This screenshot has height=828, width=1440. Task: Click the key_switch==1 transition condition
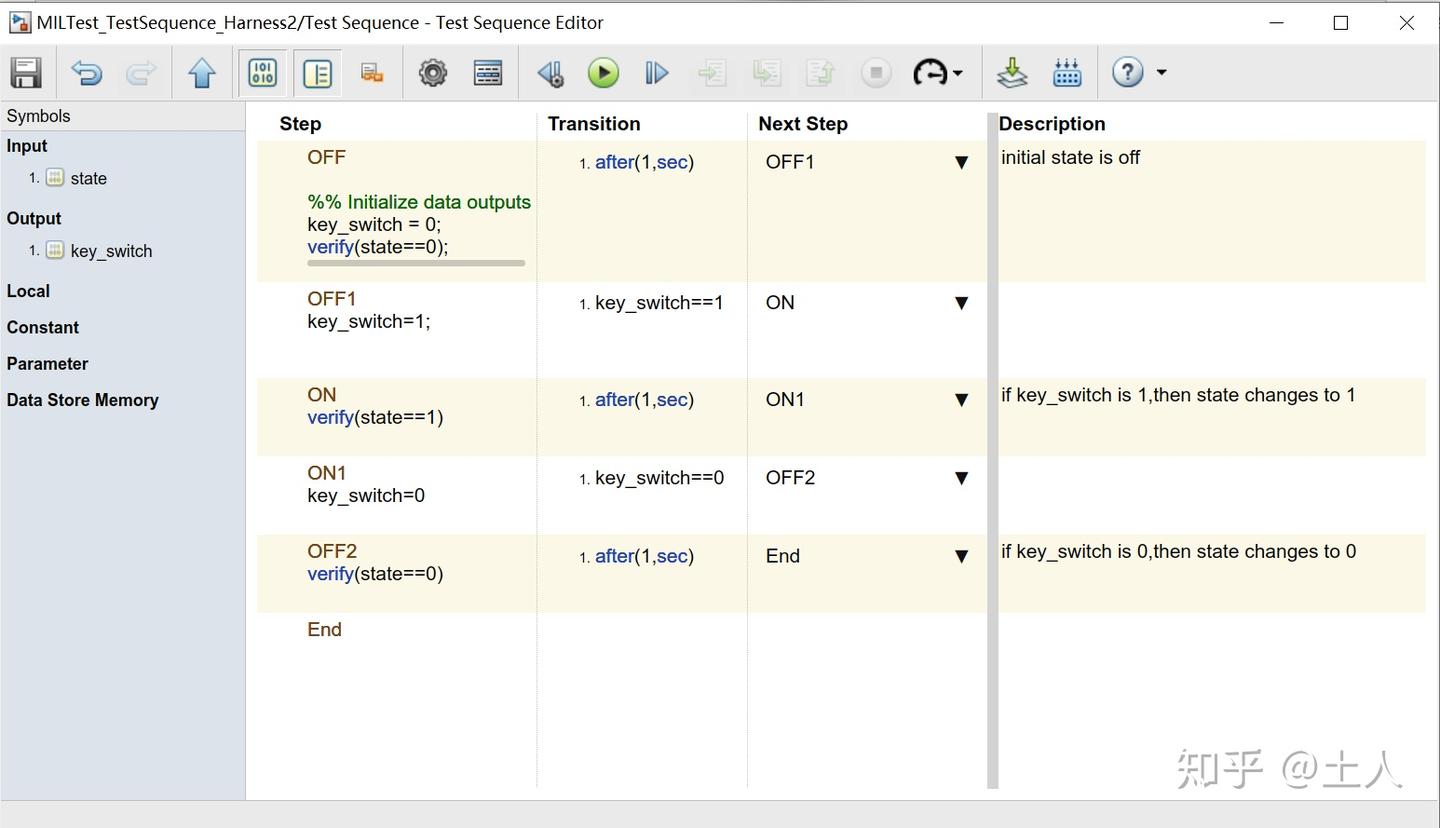pyautogui.click(x=658, y=303)
